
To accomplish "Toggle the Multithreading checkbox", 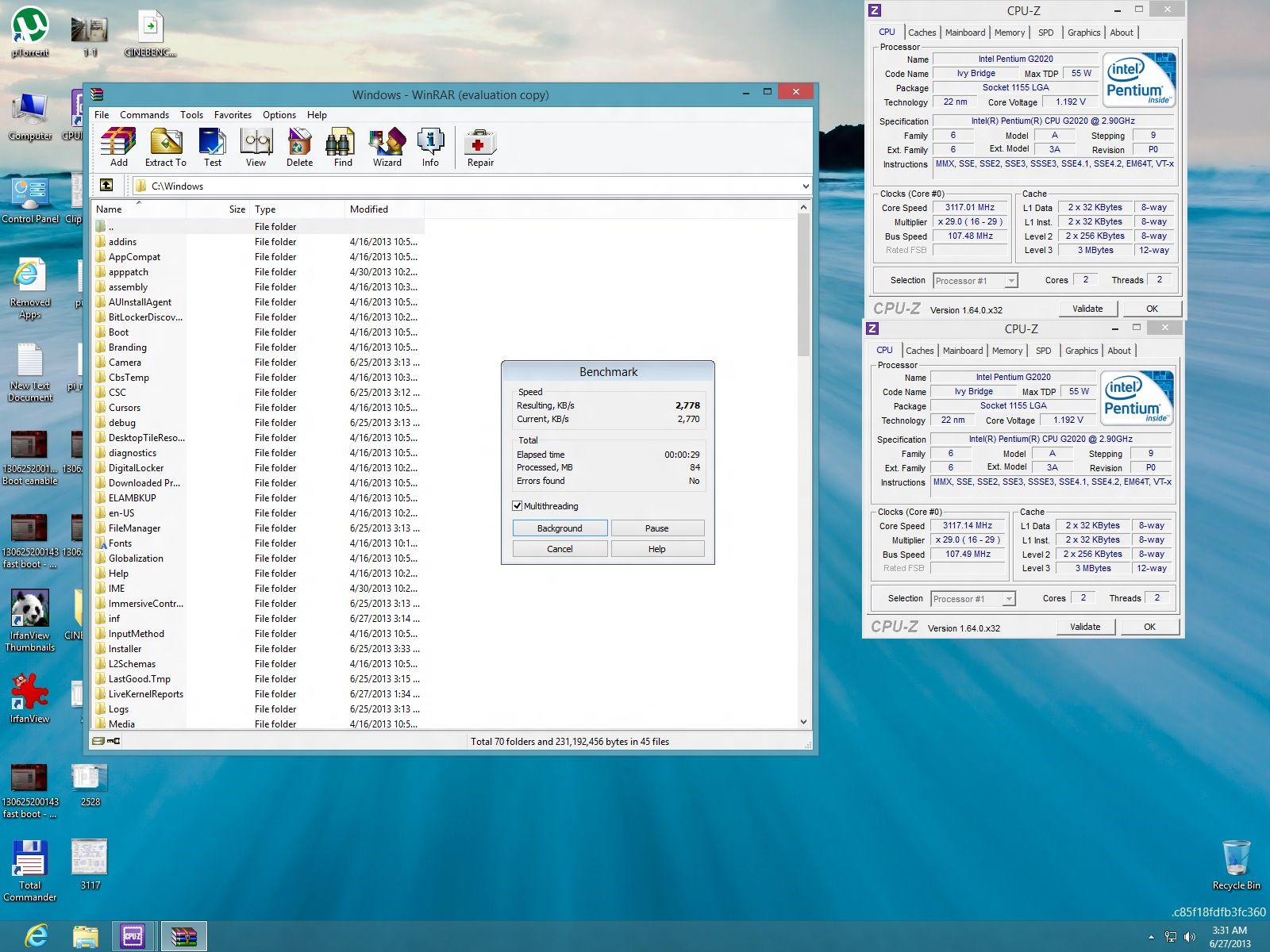I will tap(518, 505).
